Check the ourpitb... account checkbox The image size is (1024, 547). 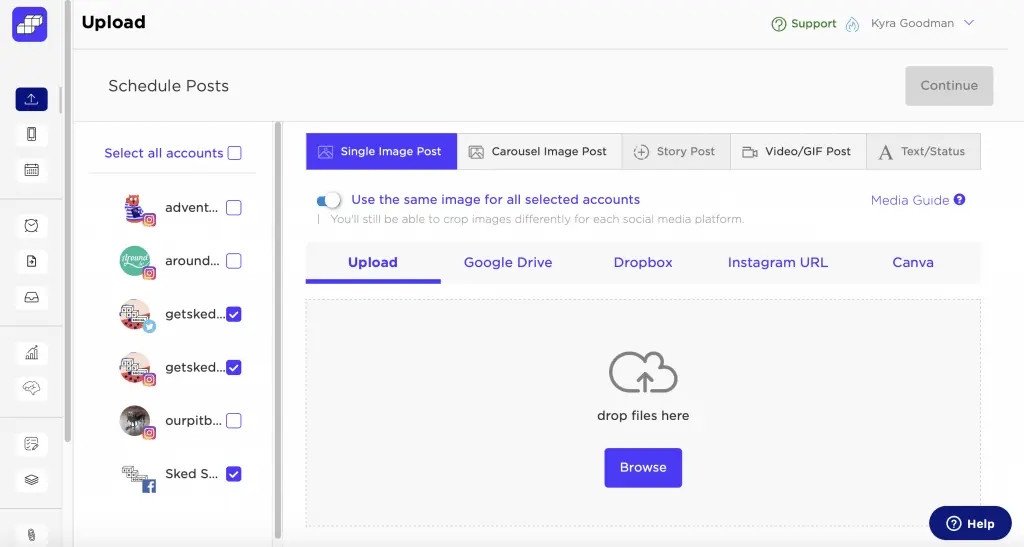(x=234, y=421)
